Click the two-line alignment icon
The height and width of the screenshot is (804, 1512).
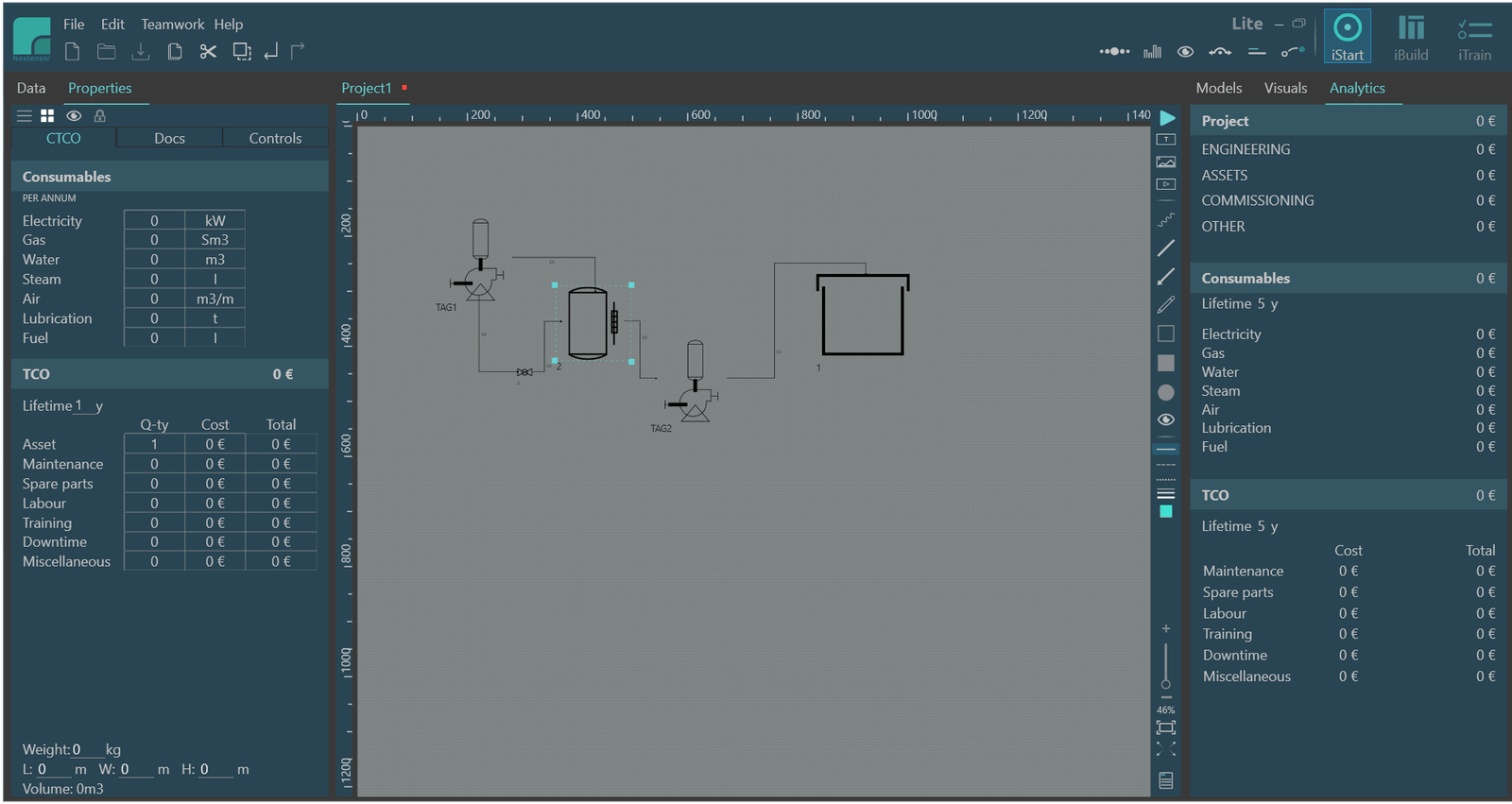tap(1257, 52)
